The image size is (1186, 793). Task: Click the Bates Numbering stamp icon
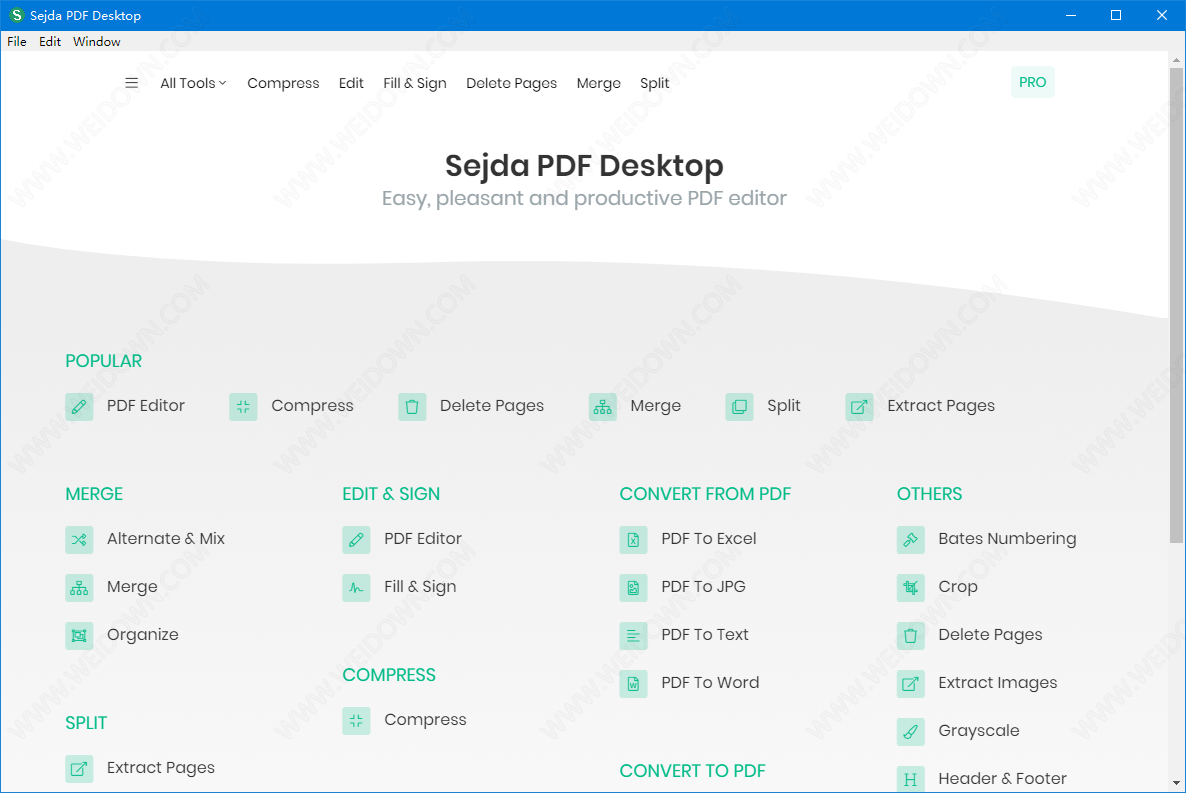coord(910,539)
